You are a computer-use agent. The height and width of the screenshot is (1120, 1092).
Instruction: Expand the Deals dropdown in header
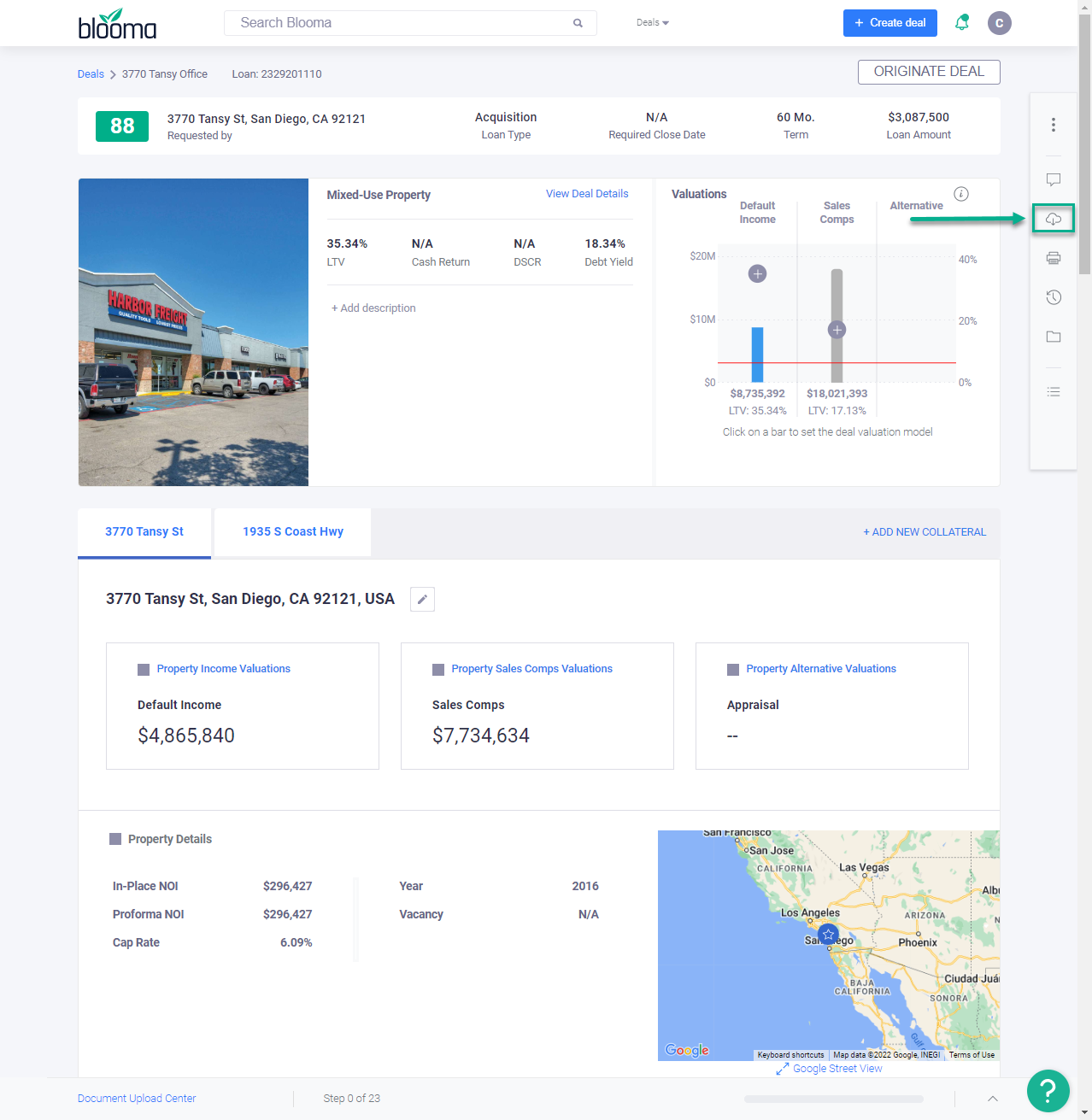[x=652, y=23]
